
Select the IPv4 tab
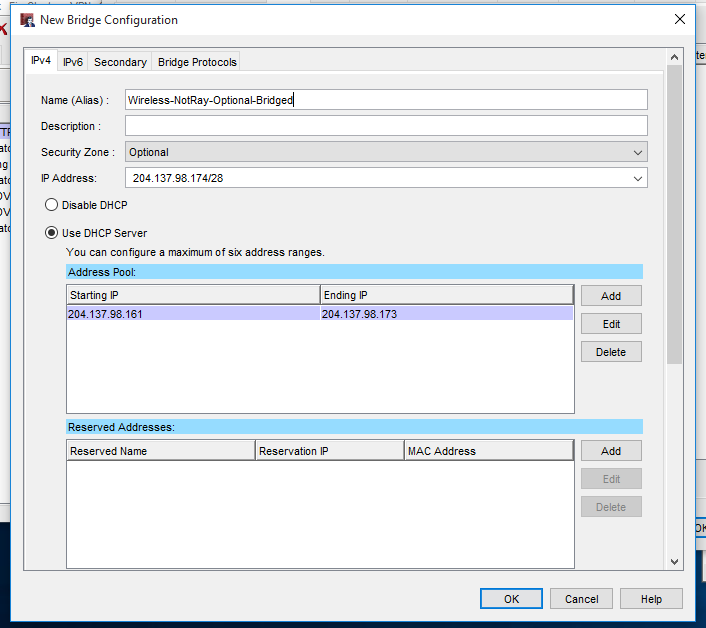click(41, 60)
